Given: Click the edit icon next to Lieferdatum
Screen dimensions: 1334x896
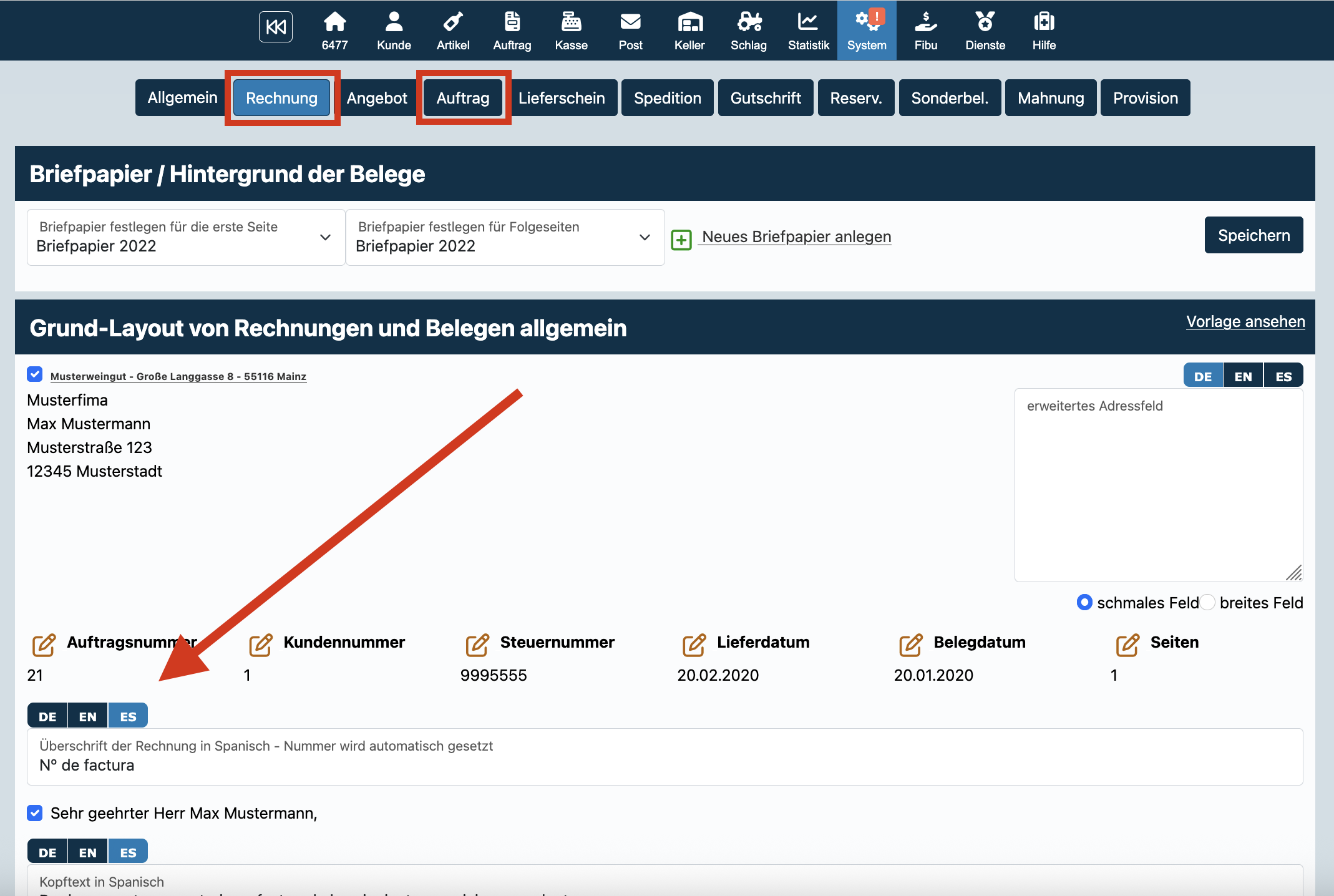Looking at the screenshot, I should click(x=694, y=645).
